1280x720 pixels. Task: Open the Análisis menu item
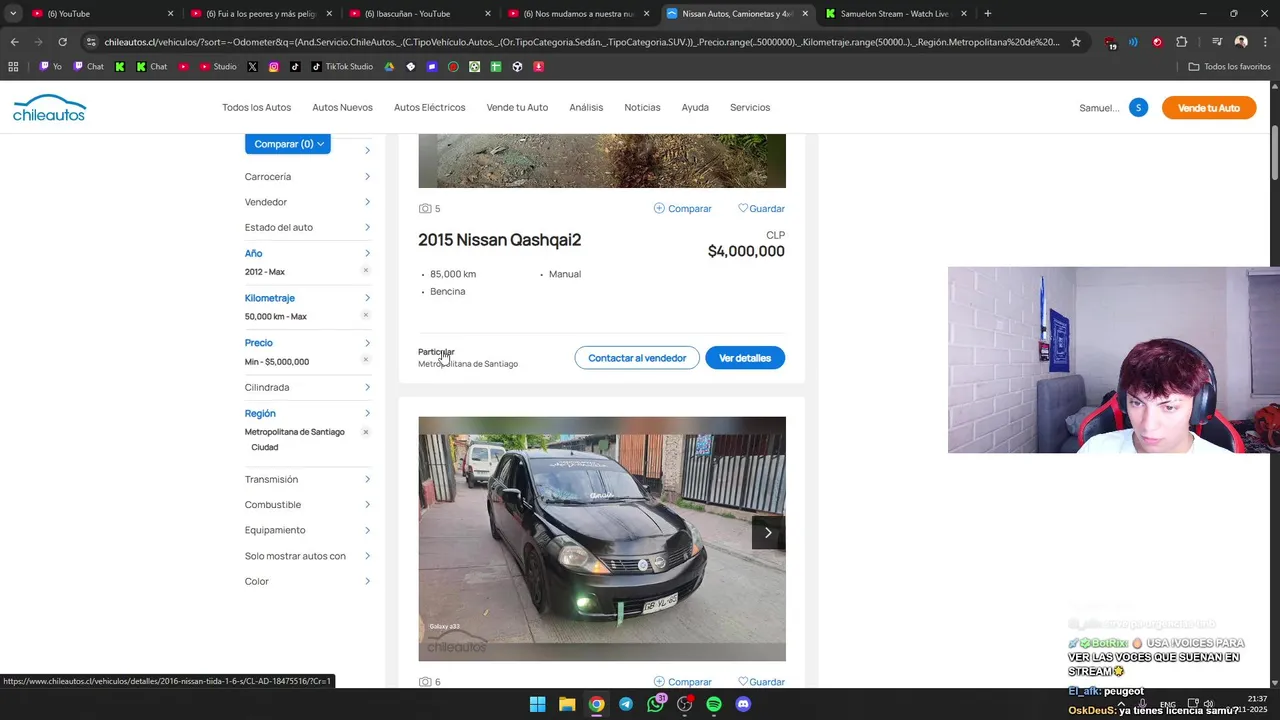pos(586,108)
